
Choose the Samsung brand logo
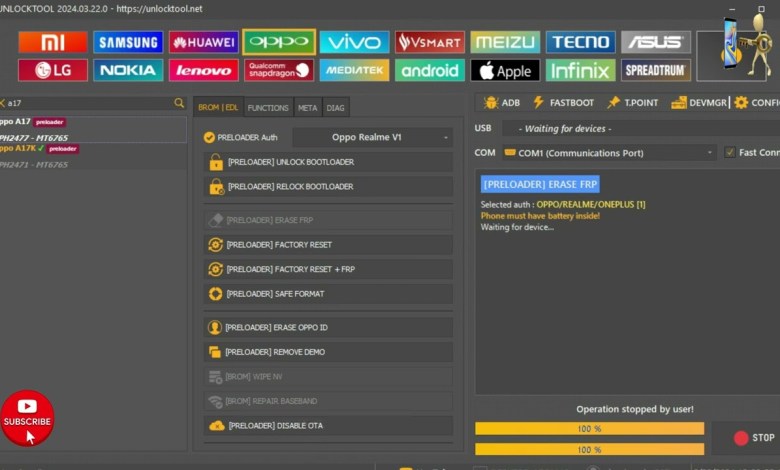[x=128, y=42]
